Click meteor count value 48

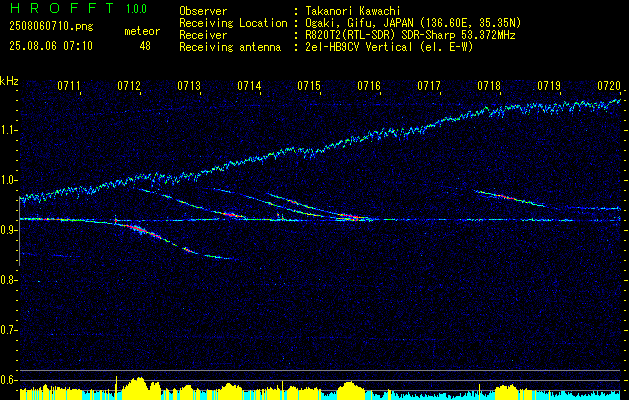pos(145,46)
